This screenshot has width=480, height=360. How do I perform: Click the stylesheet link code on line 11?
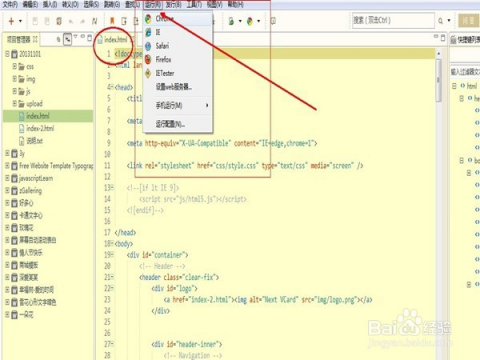(245, 165)
